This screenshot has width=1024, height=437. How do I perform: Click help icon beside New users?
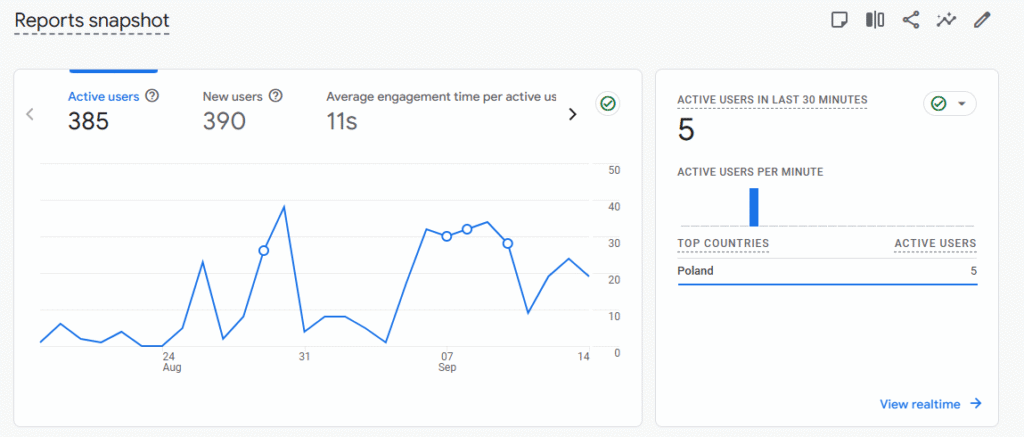[x=276, y=96]
